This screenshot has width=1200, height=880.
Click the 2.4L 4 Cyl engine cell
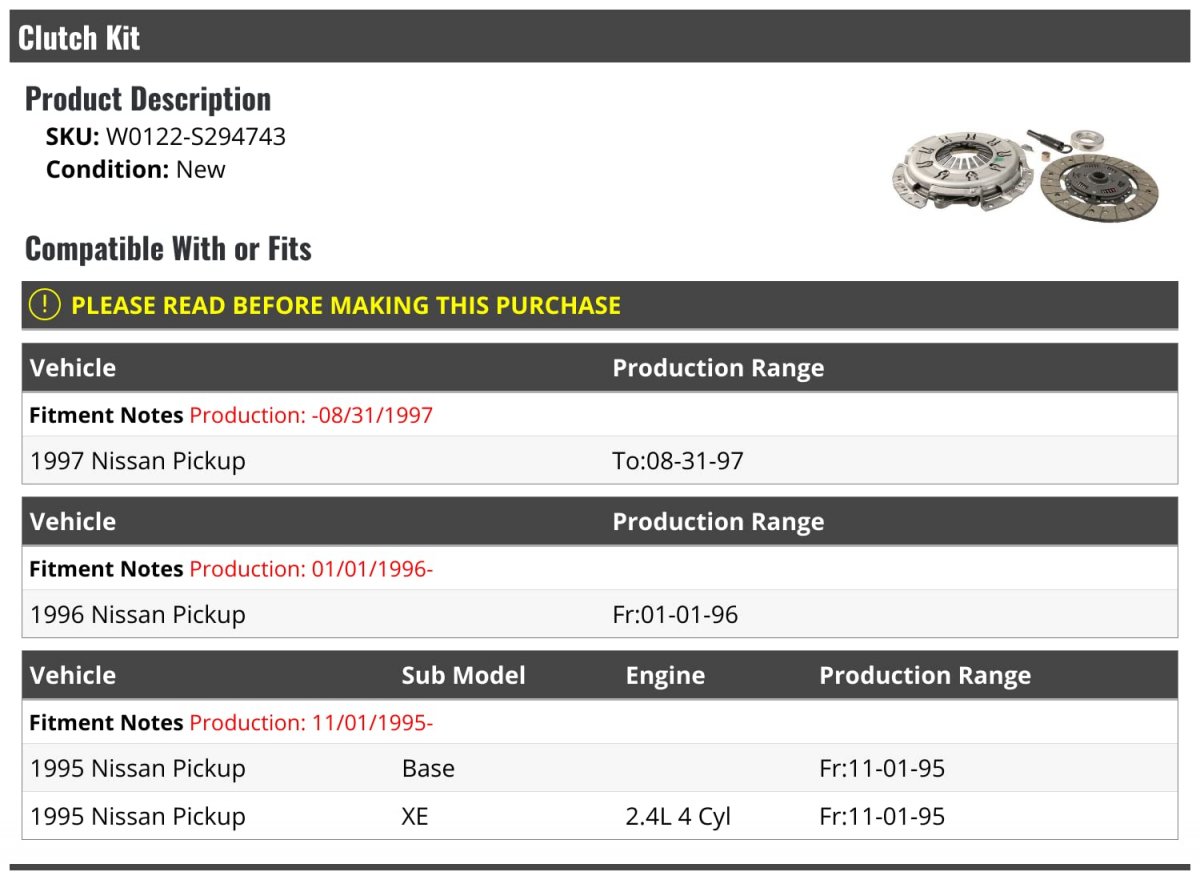[678, 817]
